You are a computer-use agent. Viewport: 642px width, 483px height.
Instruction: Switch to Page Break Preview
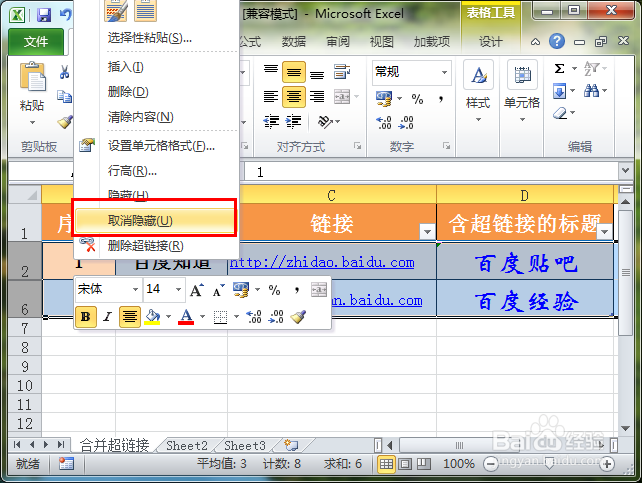pyautogui.click(x=424, y=464)
